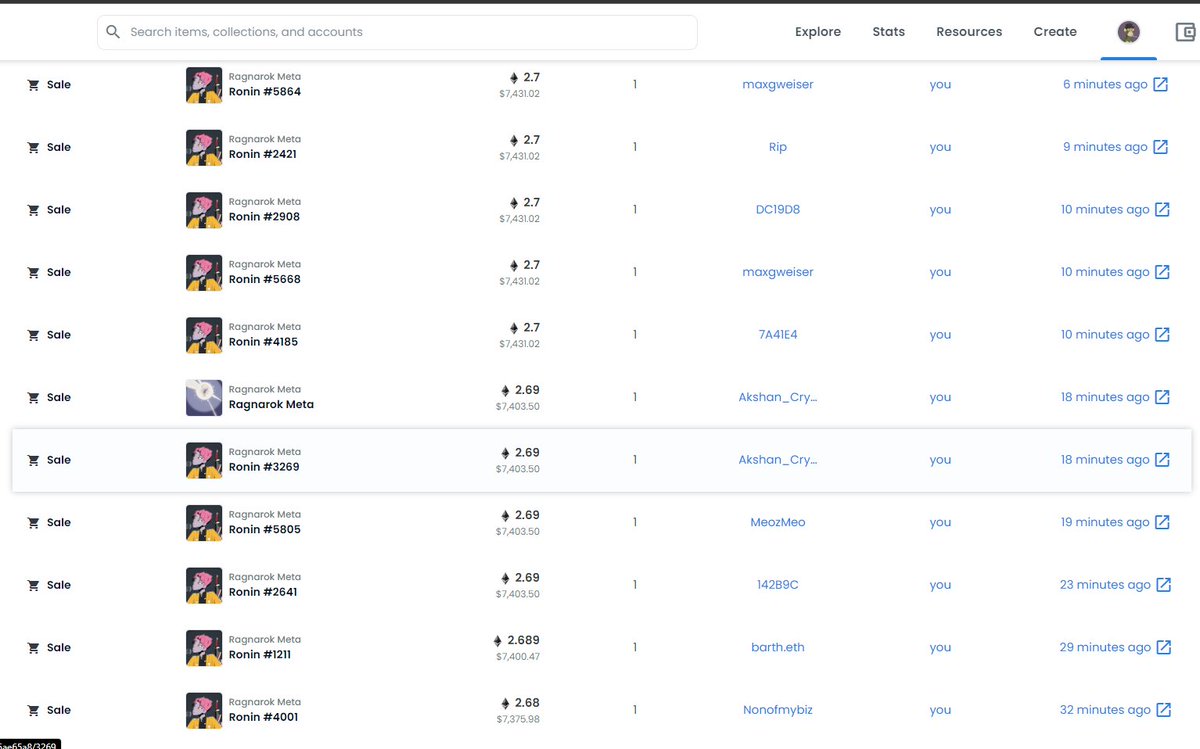Click cart icon in Ronin #3269 row
The width and height of the screenshot is (1200, 749).
click(33, 460)
